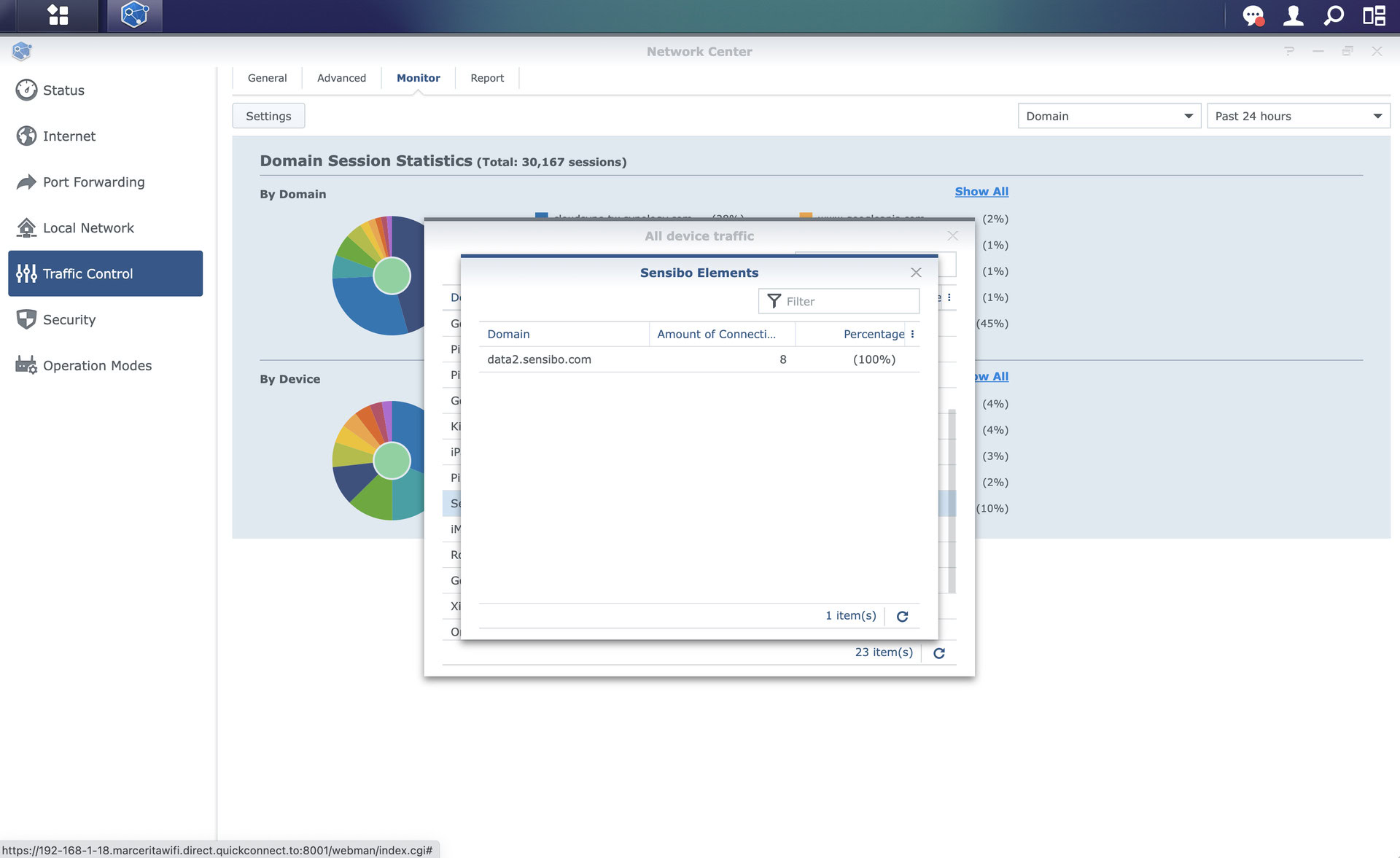This screenshot has width=1400, height=858.
Task: Click Show All under By Device
Action: [992, 376]
